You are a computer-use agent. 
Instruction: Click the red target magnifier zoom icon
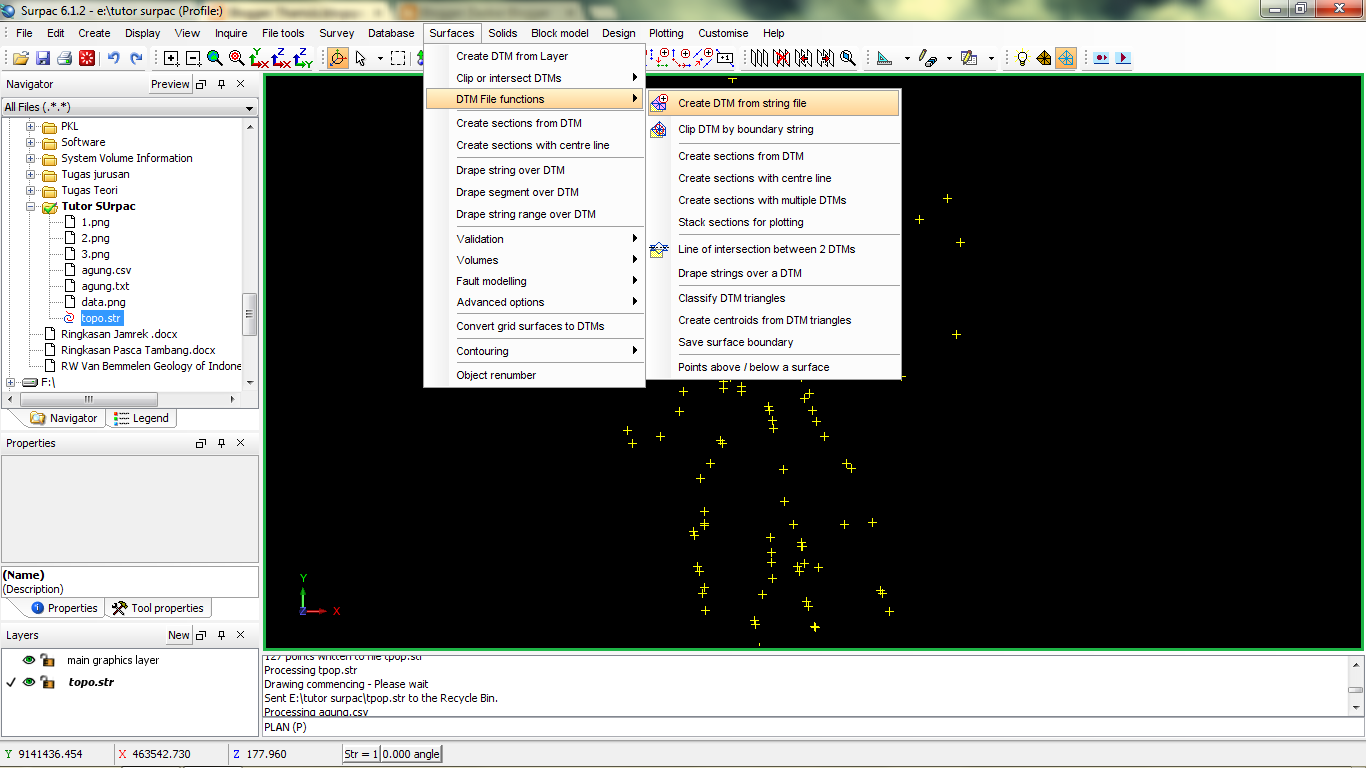[x=237, y=58]
